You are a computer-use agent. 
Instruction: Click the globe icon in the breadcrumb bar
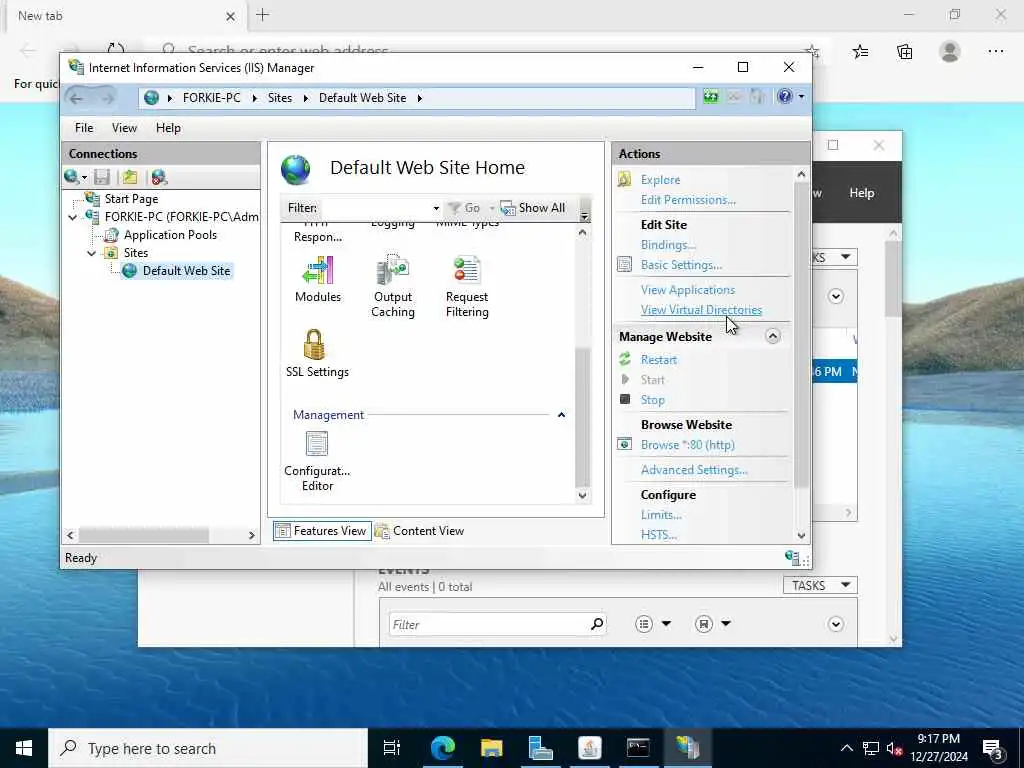(x=152, y=98)
